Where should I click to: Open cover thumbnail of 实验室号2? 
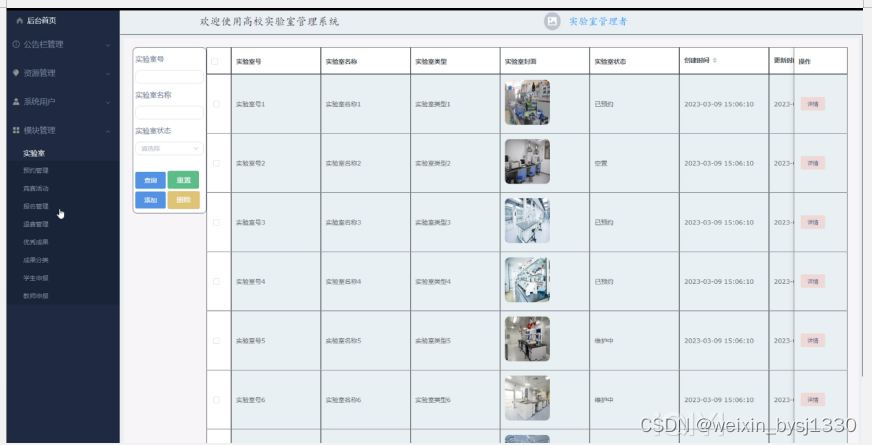(x=527, y=161)
